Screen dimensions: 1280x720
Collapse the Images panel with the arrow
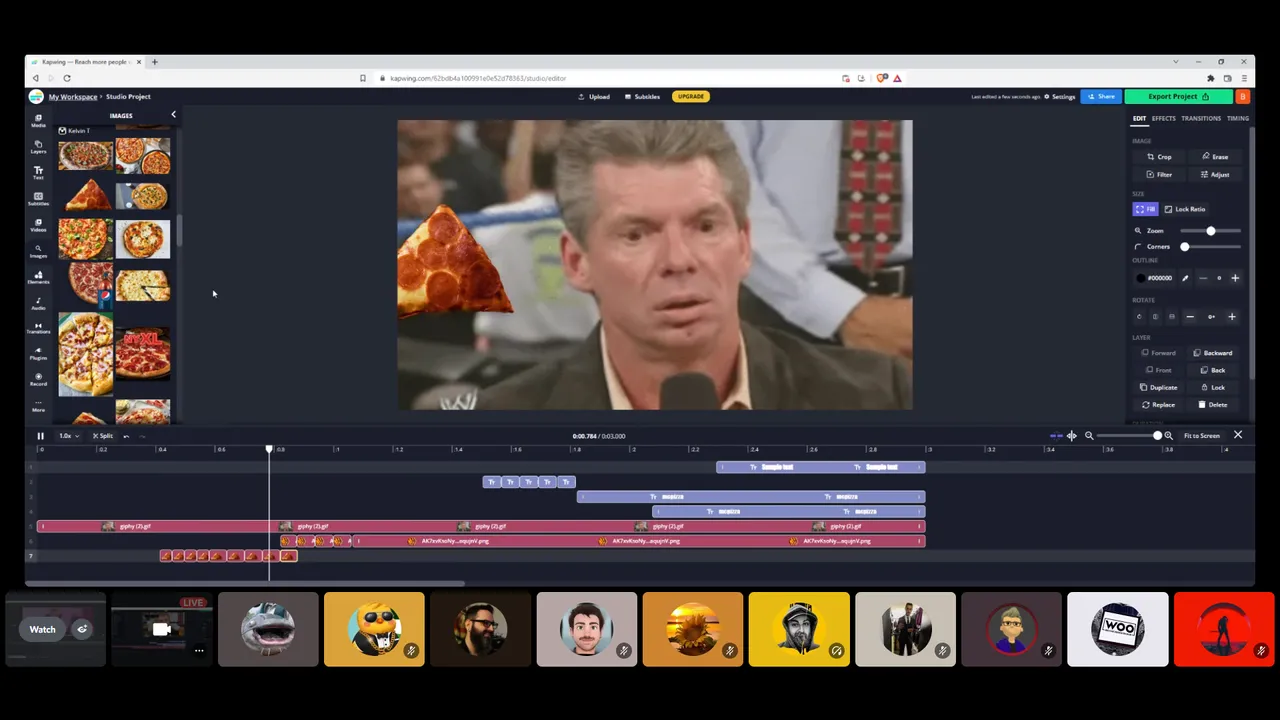point(173,114)
